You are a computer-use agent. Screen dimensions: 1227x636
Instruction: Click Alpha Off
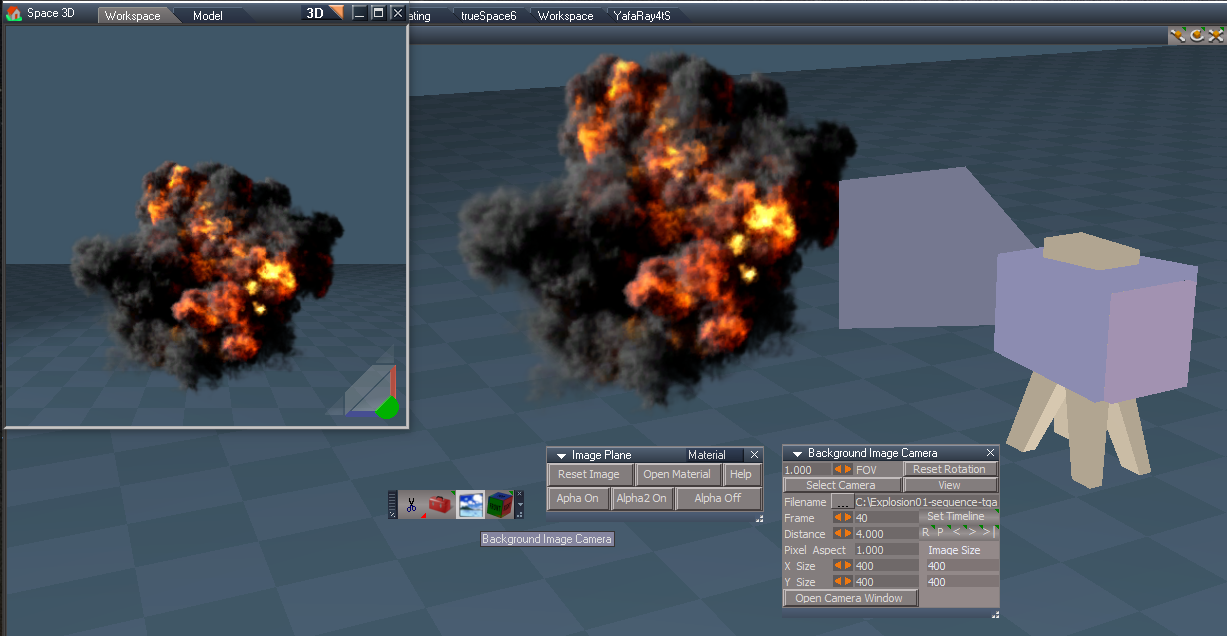(718, 498)
